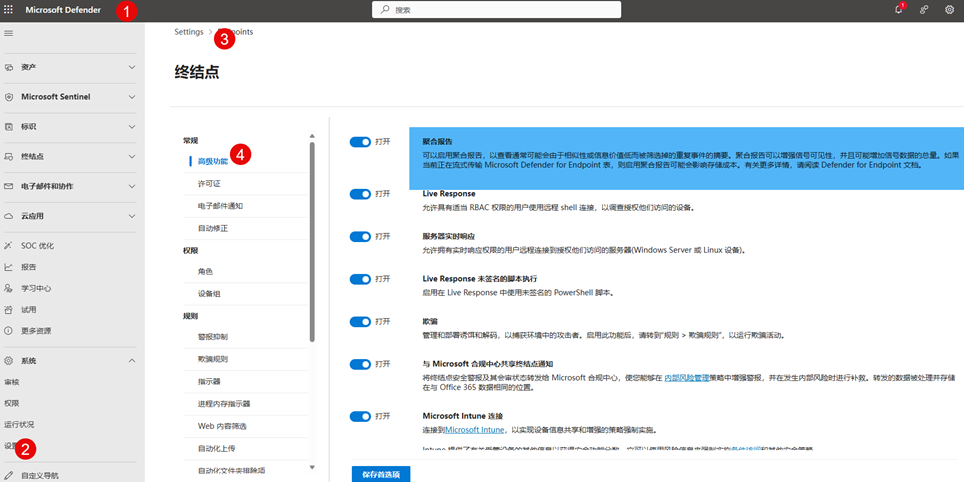The image size is (964, 482).
Task: Open 自动化上传 settings page
Action: pyautogui.click(x=216, y=448)
